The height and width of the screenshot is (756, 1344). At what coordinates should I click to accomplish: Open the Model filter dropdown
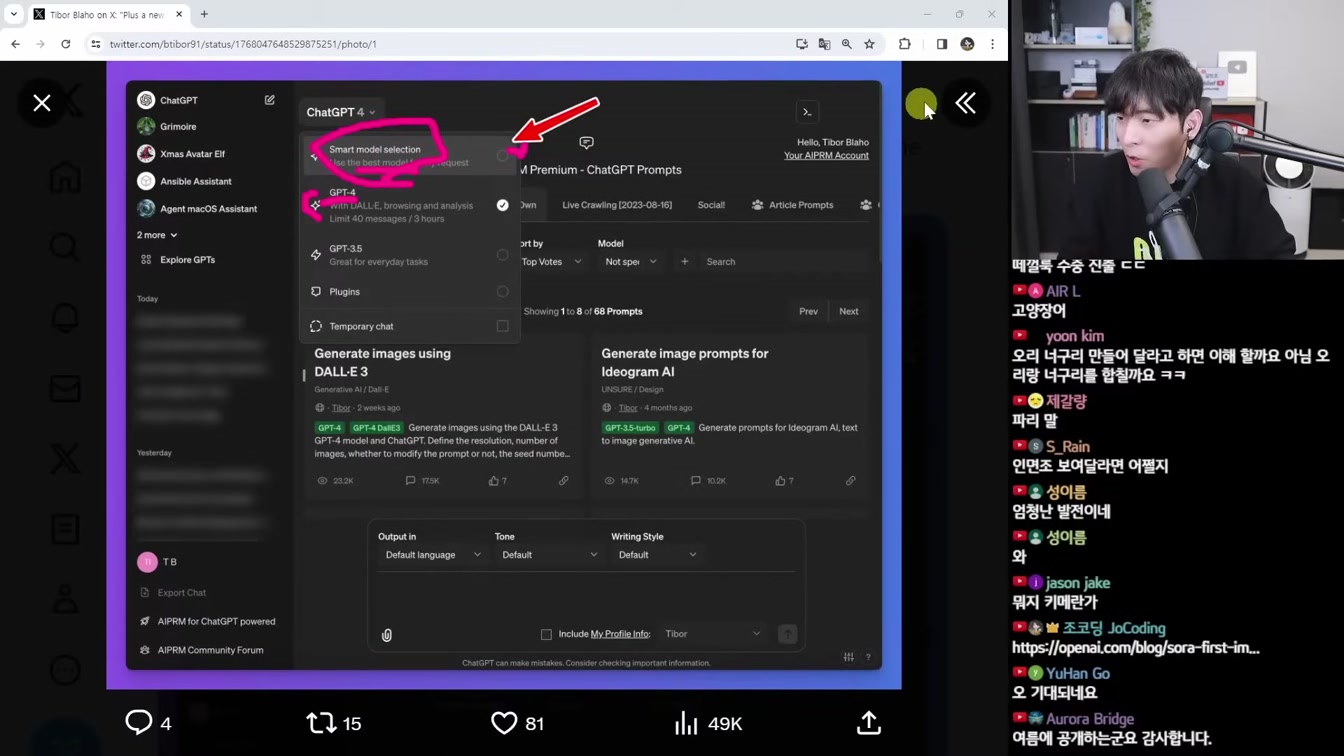(x=630, y=262)
